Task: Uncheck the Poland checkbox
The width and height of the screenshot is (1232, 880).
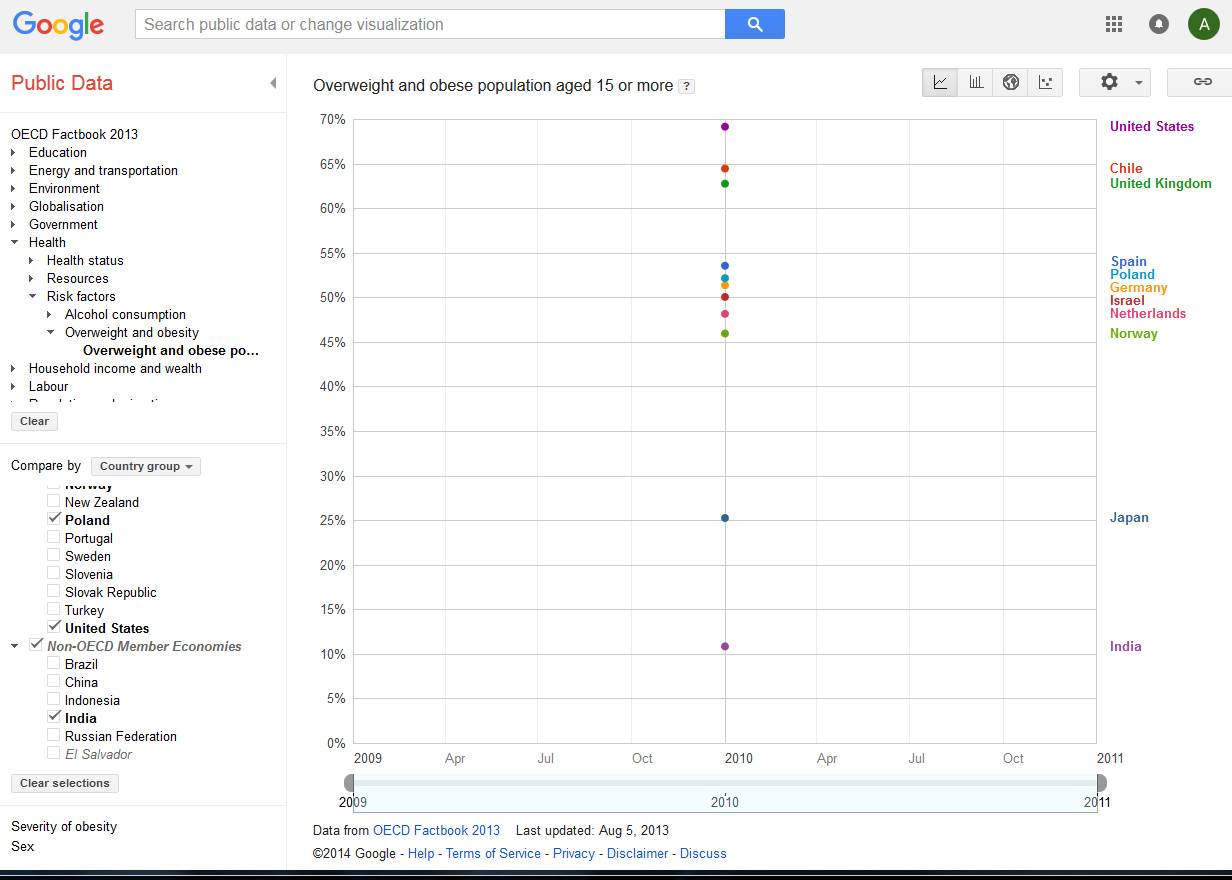Action: (x=54, y=519)
